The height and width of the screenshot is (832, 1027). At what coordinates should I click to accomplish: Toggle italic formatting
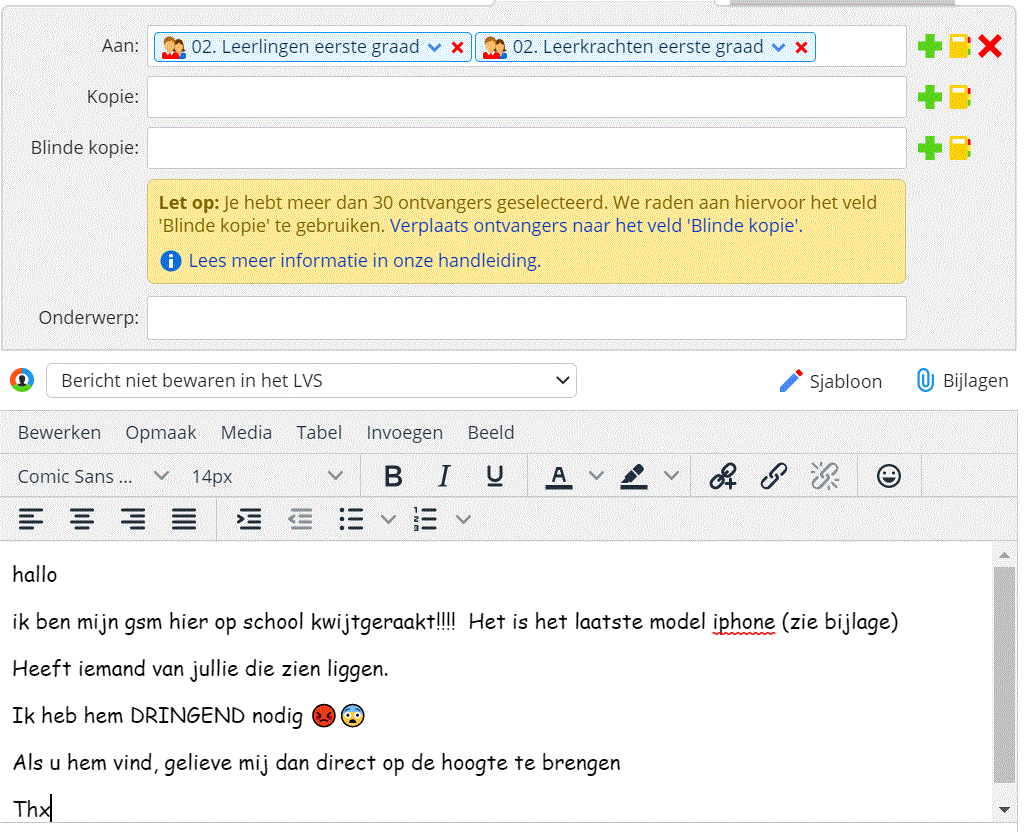(x=444, y=477)
